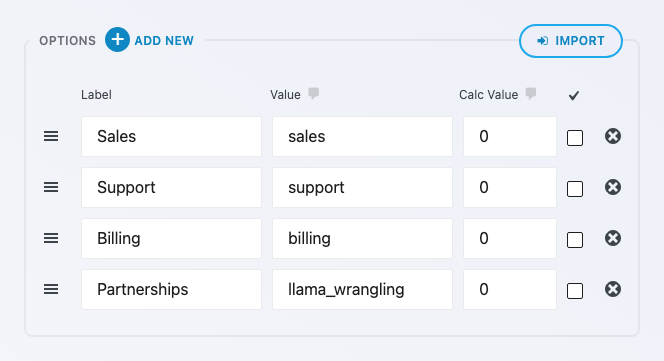This screenshot has height=361, width=664.
Task: Grab the drag handle for Billing row
Action: coord(51,239)
